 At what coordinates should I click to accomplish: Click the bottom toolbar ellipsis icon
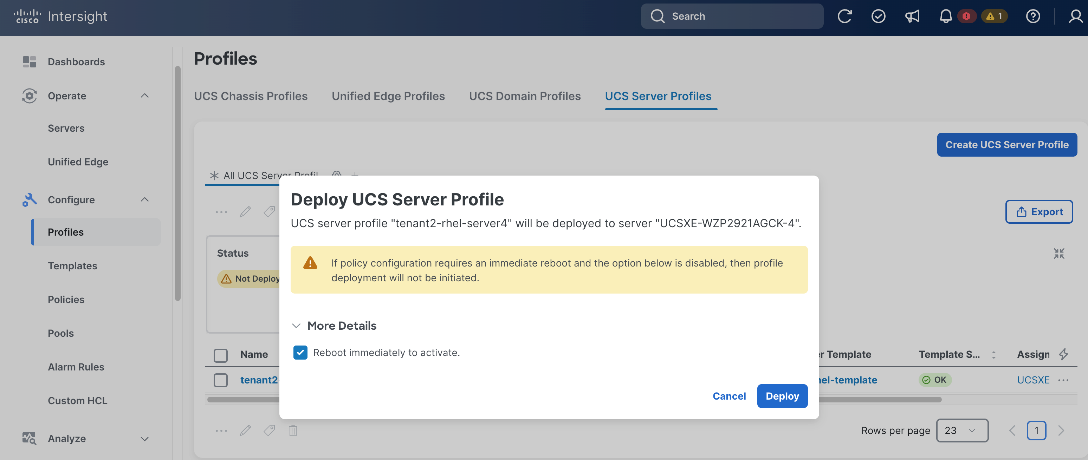221,431
